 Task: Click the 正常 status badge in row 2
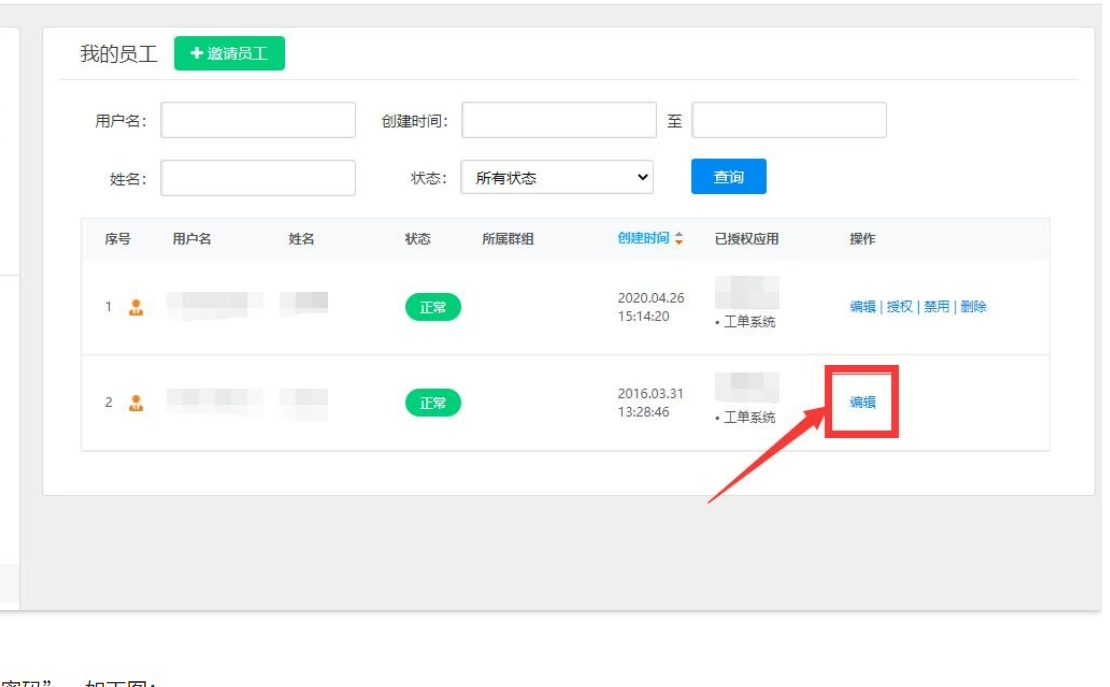(433, 403)
